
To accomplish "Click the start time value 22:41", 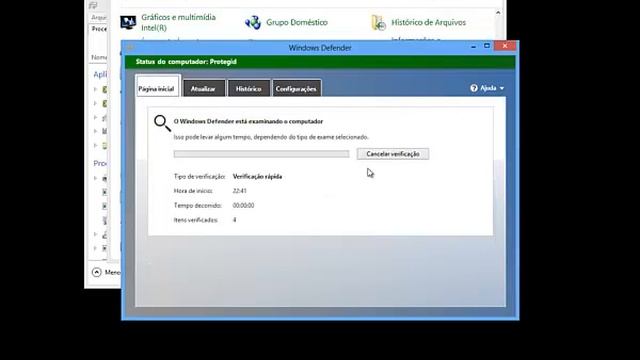I will [240, 191].
